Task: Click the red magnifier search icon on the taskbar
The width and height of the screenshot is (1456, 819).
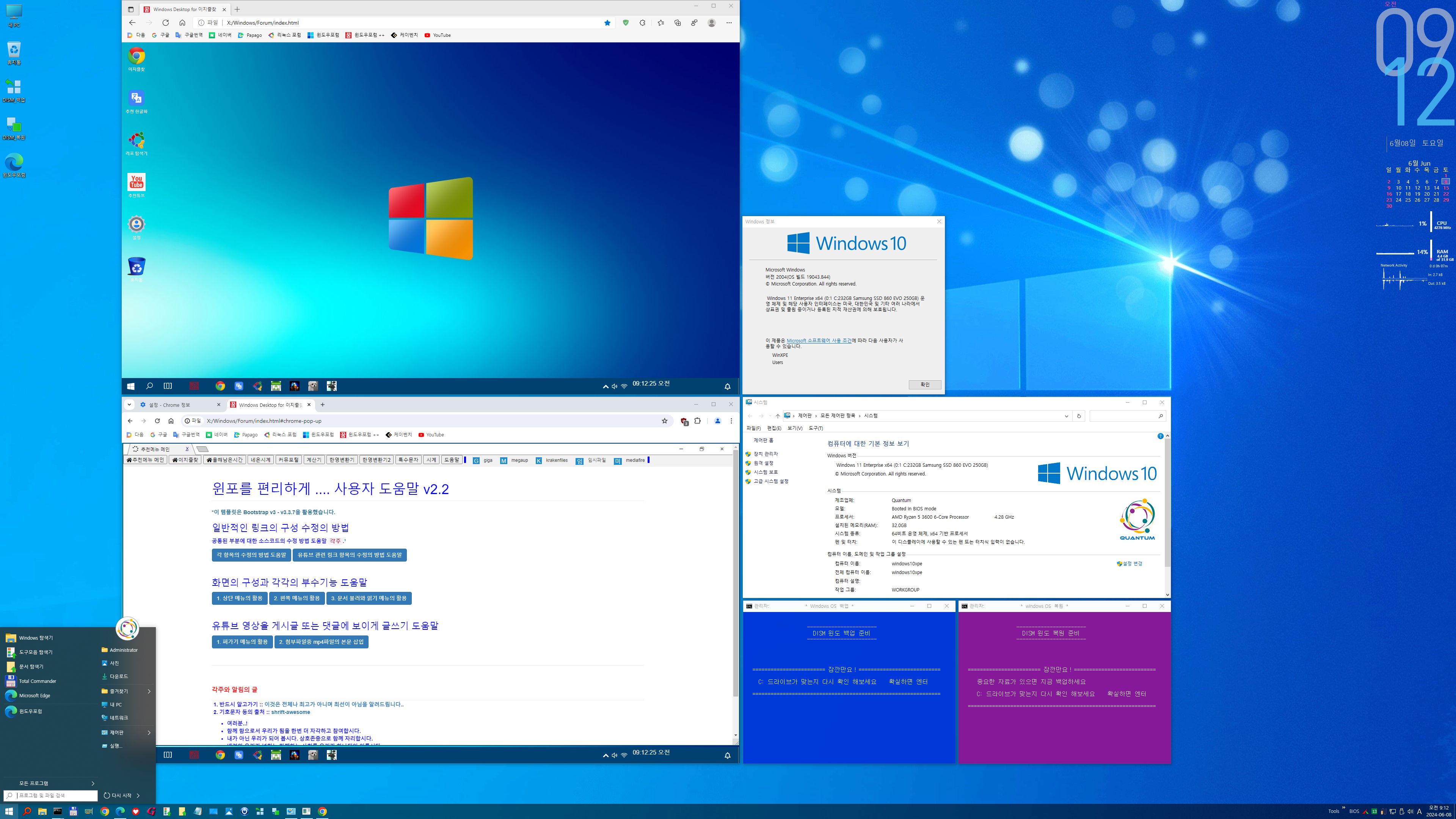Action: 27,811
